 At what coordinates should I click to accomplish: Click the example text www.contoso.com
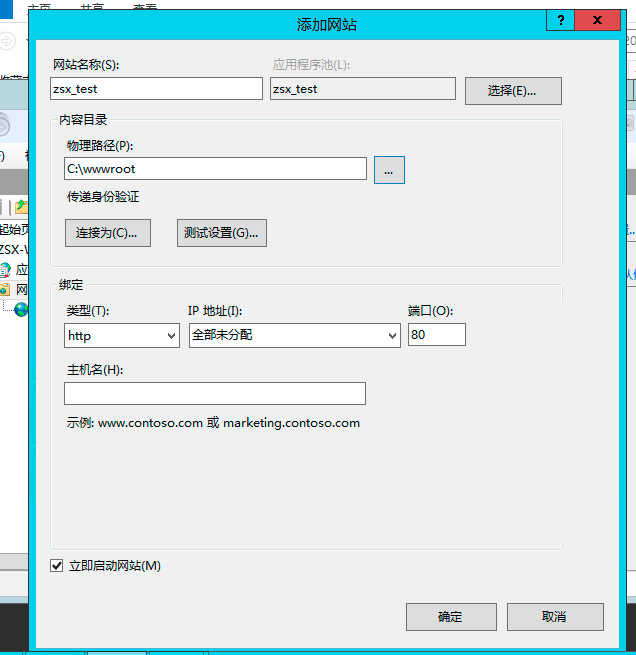pyautogui.click(x=150, y=423)
